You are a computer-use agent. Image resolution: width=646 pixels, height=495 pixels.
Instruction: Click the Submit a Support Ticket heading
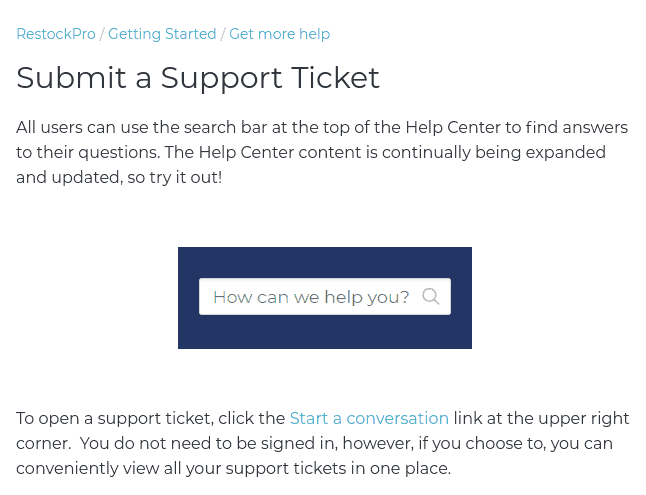click(x=198, y=78)
